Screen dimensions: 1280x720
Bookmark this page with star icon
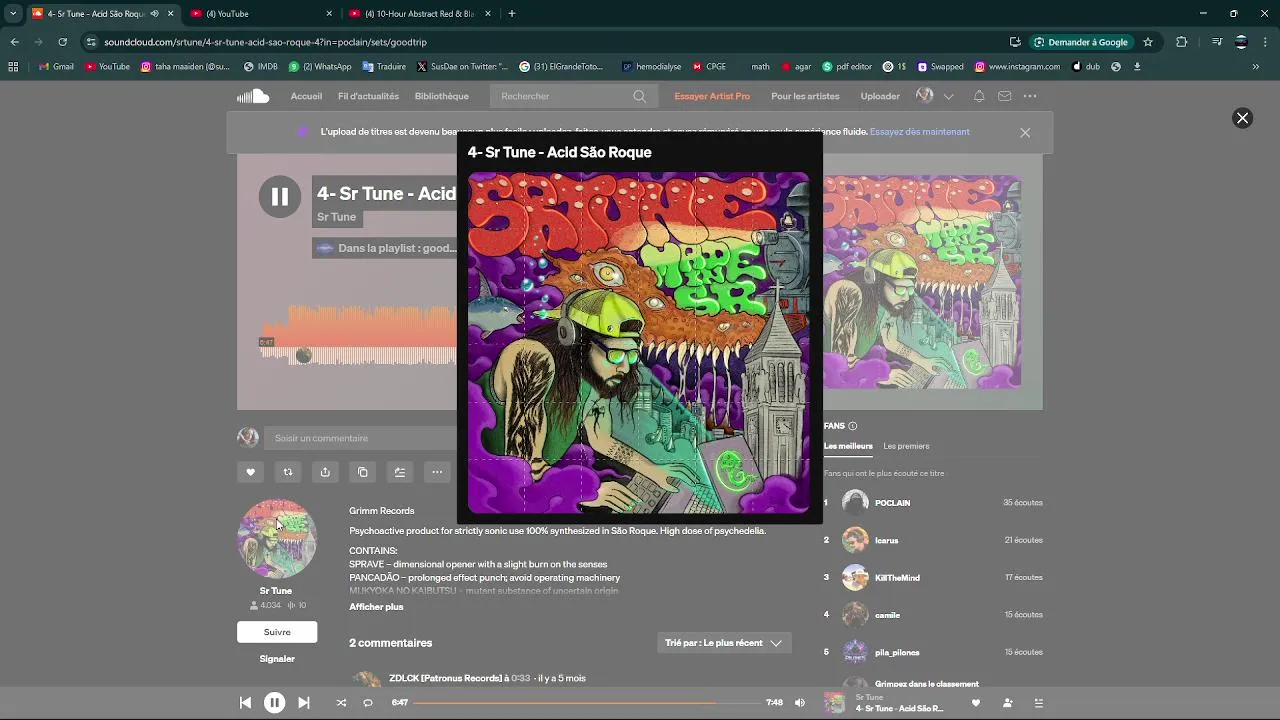pyautogui.click(x=1148, y=42)
